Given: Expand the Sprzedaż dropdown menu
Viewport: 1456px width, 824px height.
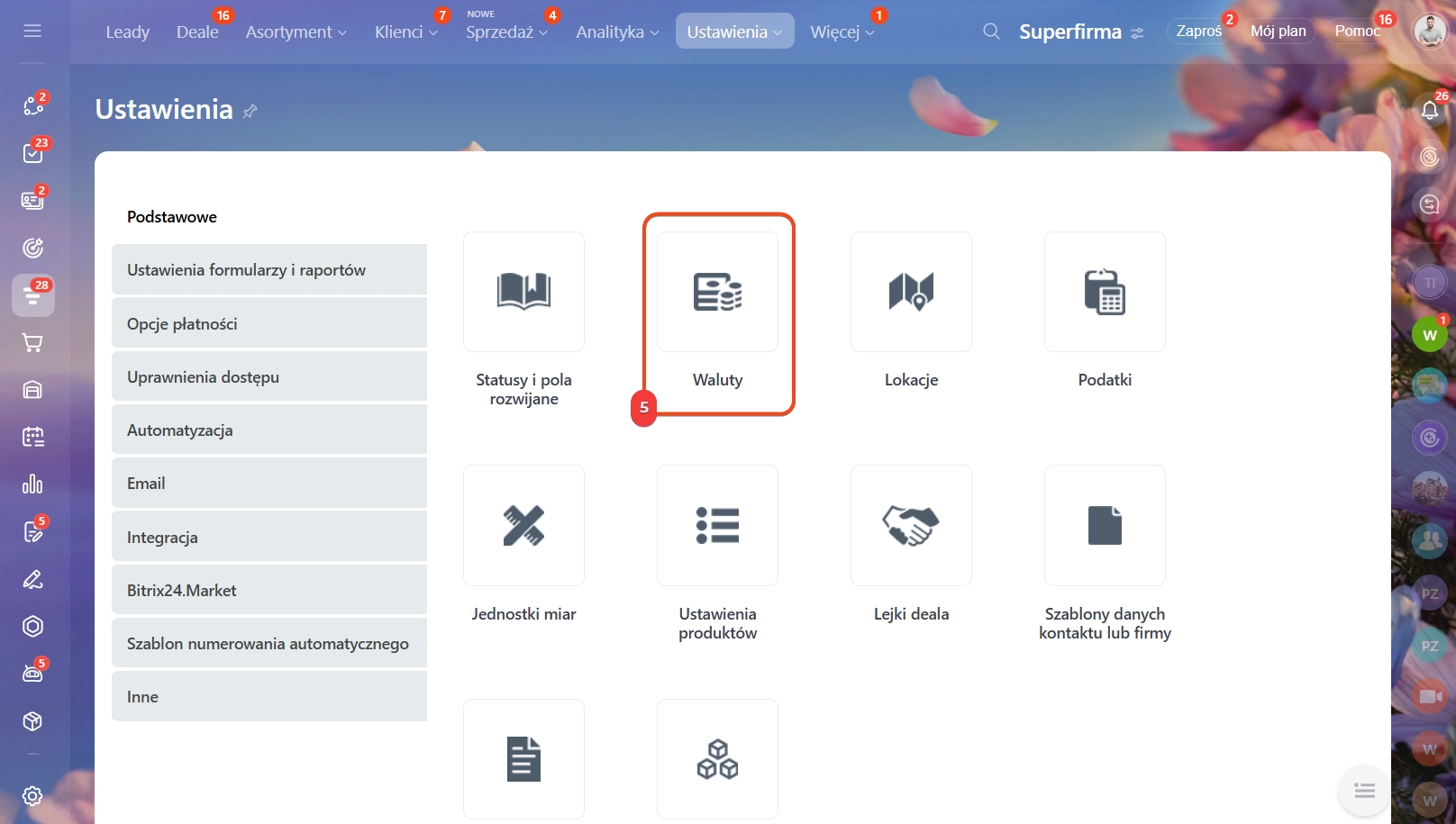Looking at the screenshot, I should pyautogui.click(x=506, y=32).
